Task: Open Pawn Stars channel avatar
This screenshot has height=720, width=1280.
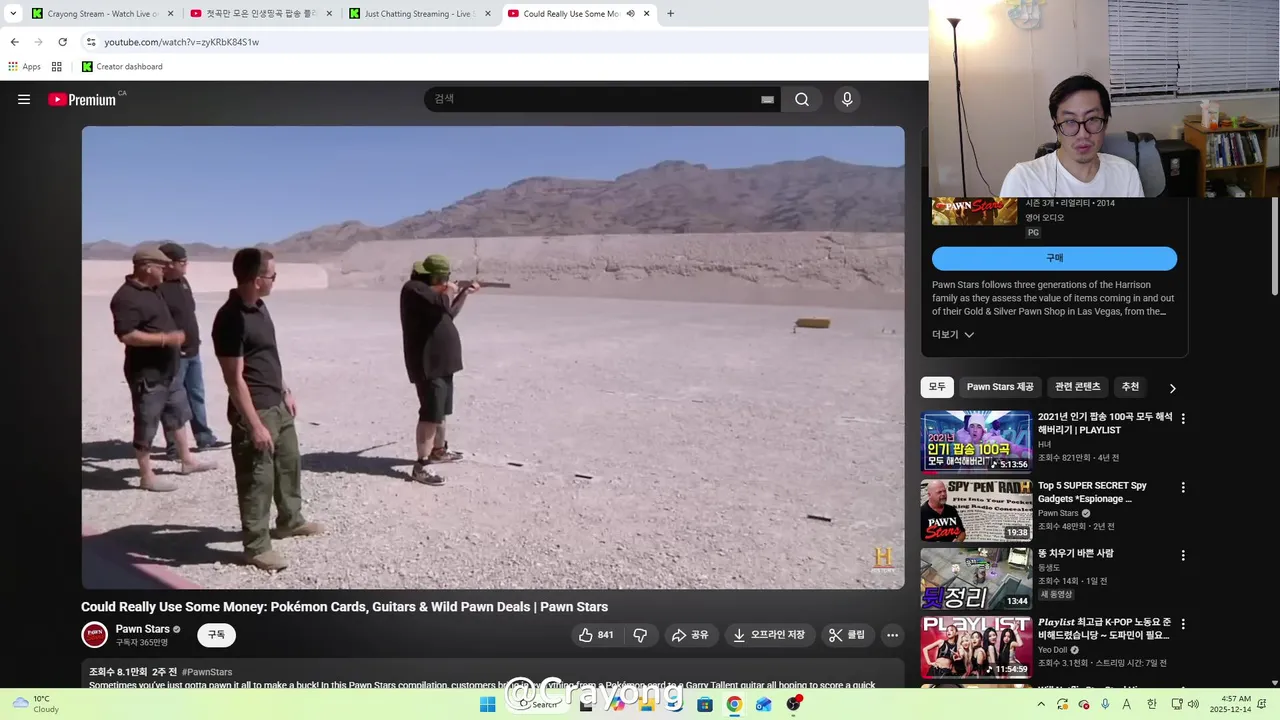Action: (94, 635)
